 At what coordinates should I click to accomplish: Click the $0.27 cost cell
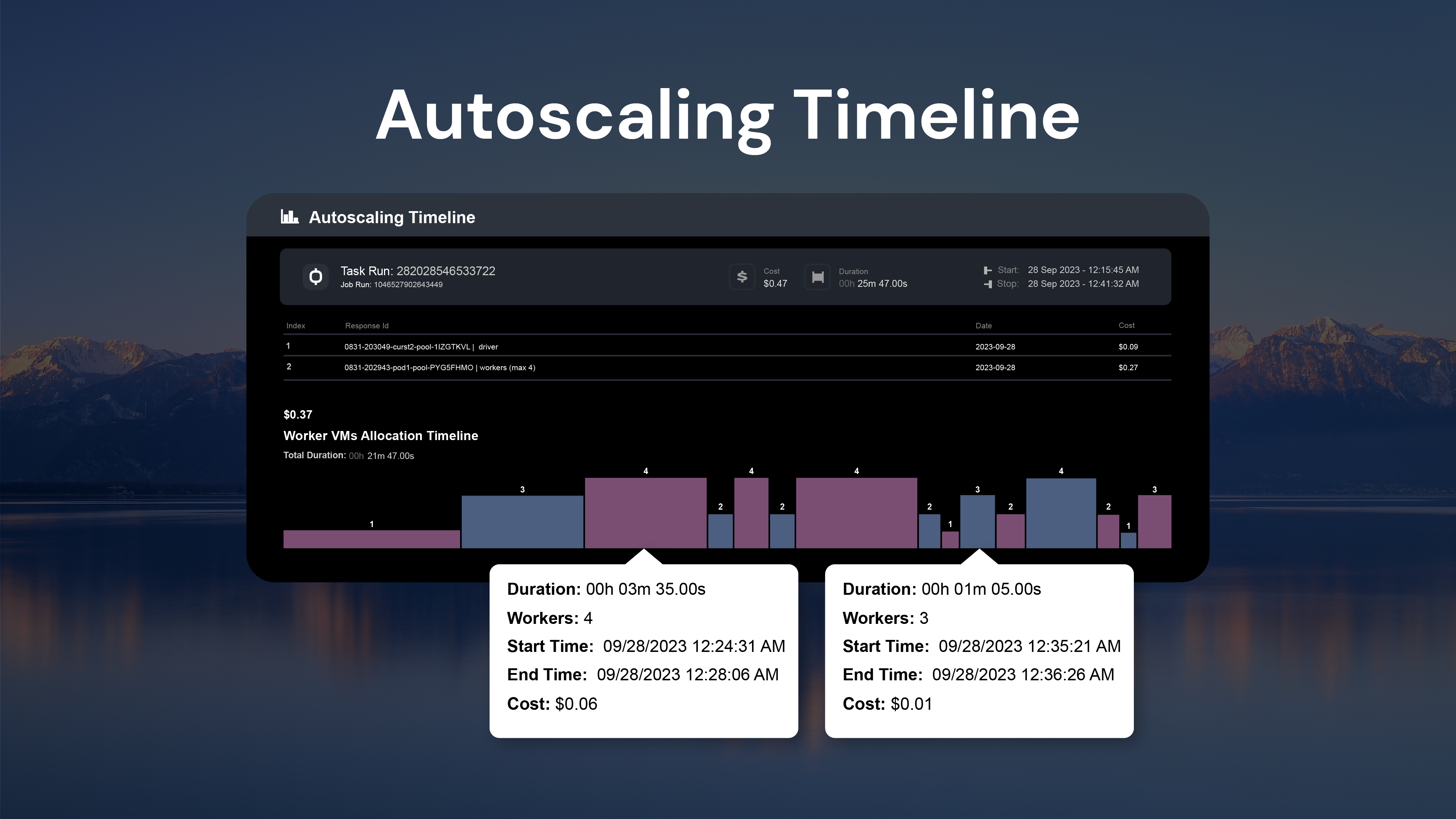tap(1128, 367)
